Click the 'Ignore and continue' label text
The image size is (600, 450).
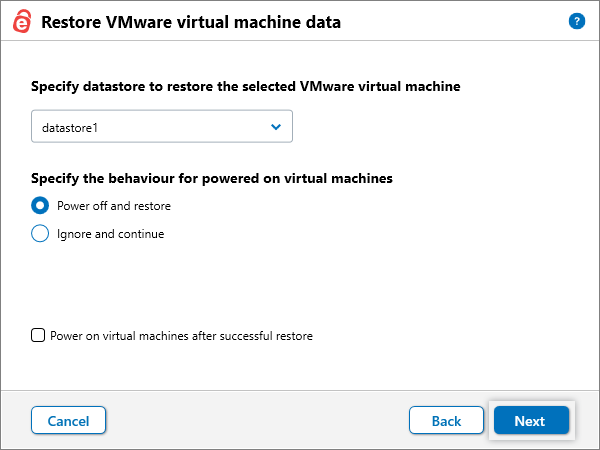110,234
